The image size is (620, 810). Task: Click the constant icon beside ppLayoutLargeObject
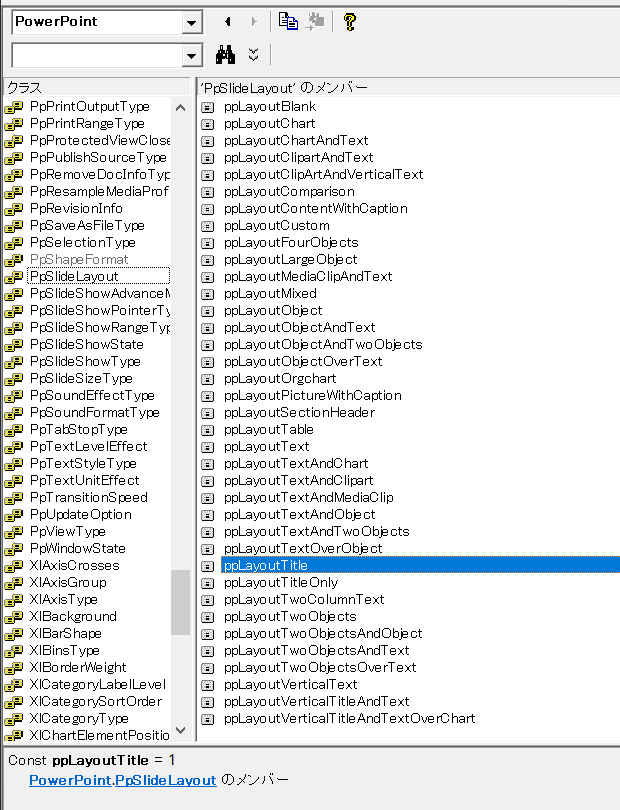208,260
